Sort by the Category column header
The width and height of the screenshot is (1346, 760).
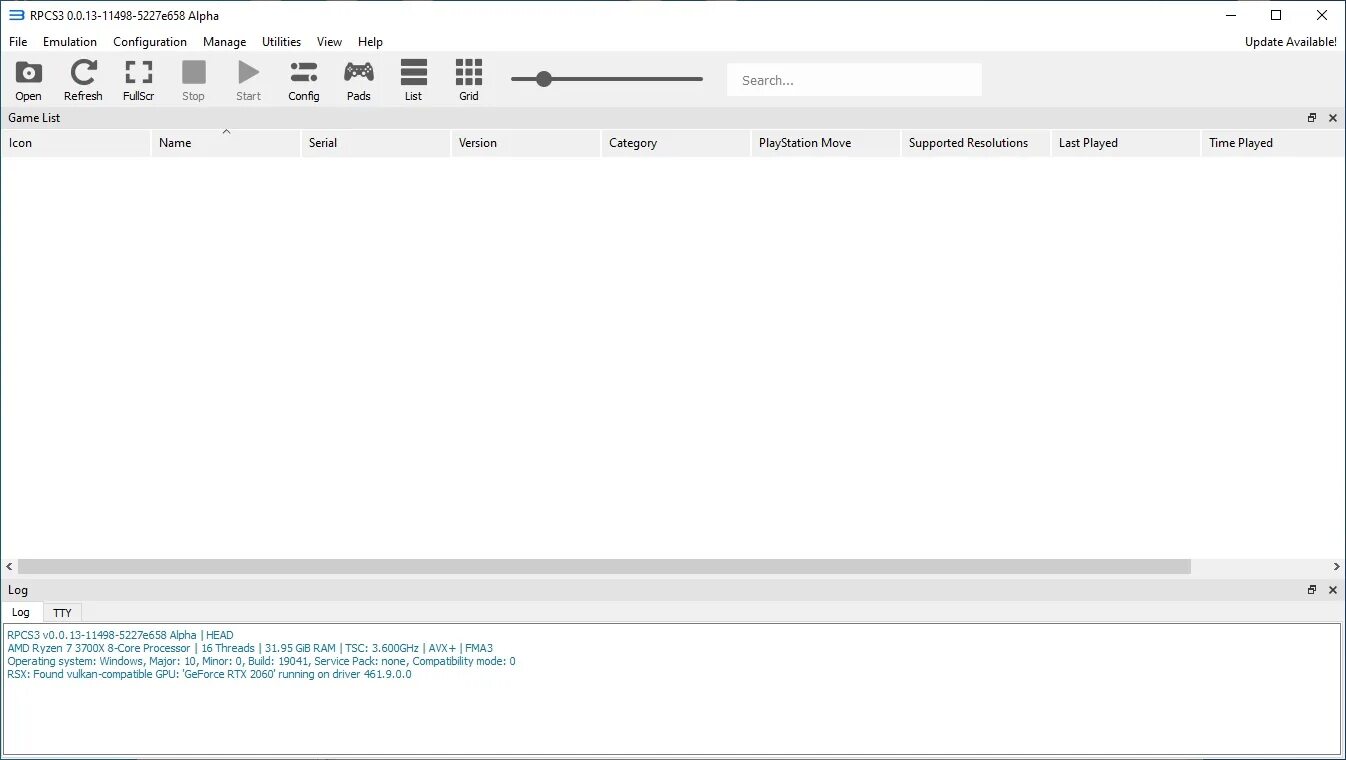click(x=676, y=143)
